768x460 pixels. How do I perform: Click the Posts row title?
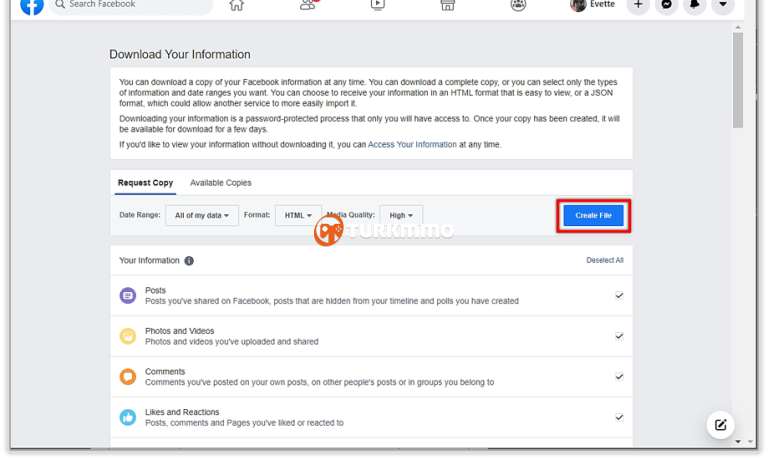coord(155,290)
